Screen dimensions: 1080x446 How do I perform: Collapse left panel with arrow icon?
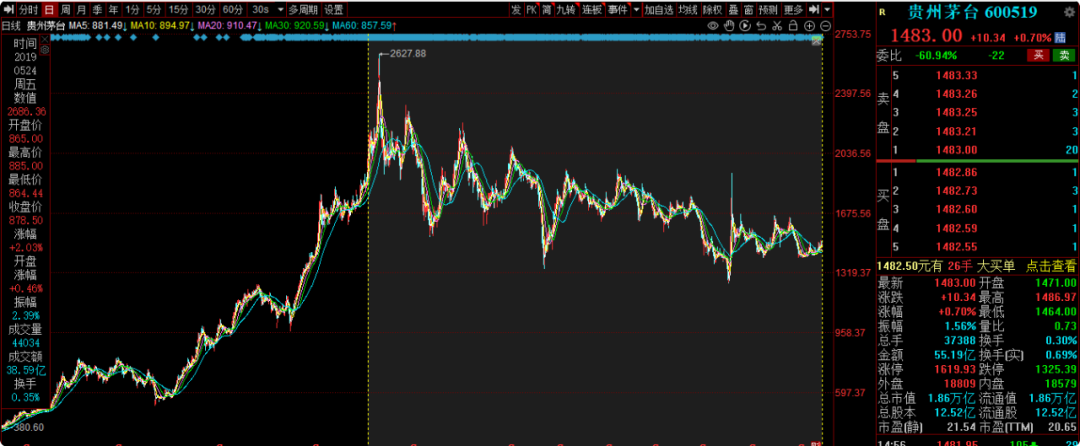[7, 9]
